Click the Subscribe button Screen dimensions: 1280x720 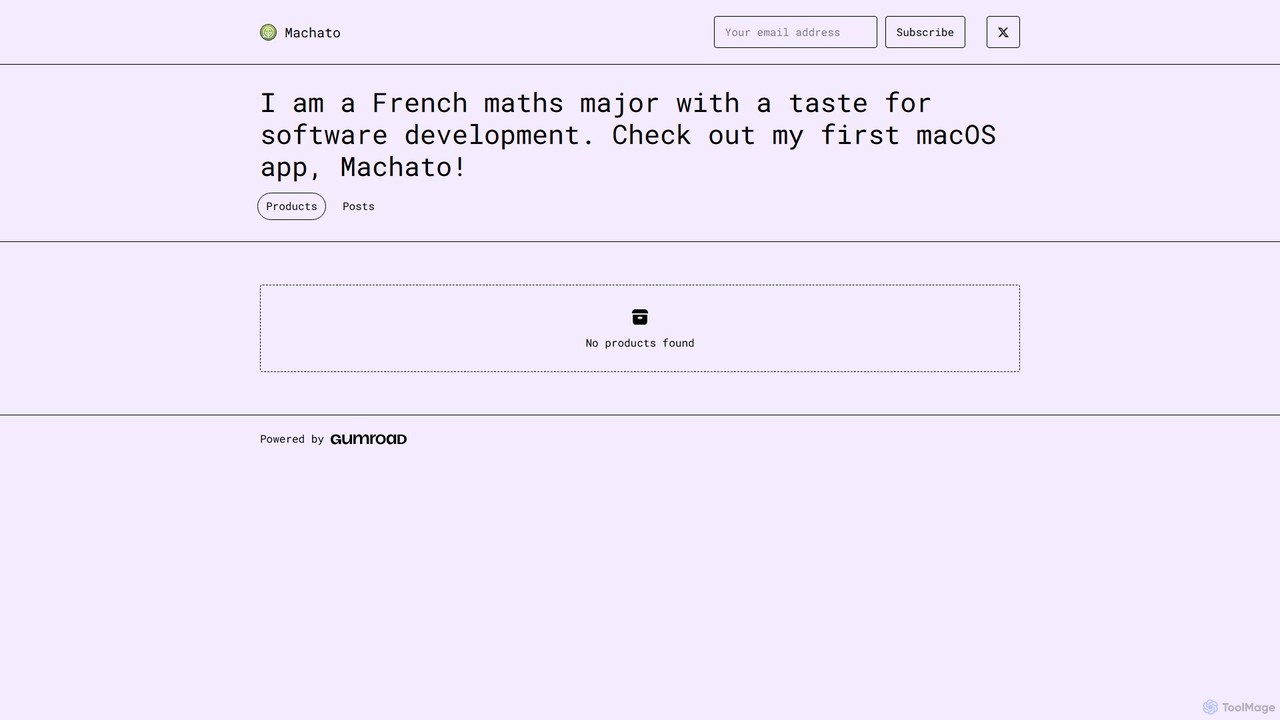(x=925, y=32)
